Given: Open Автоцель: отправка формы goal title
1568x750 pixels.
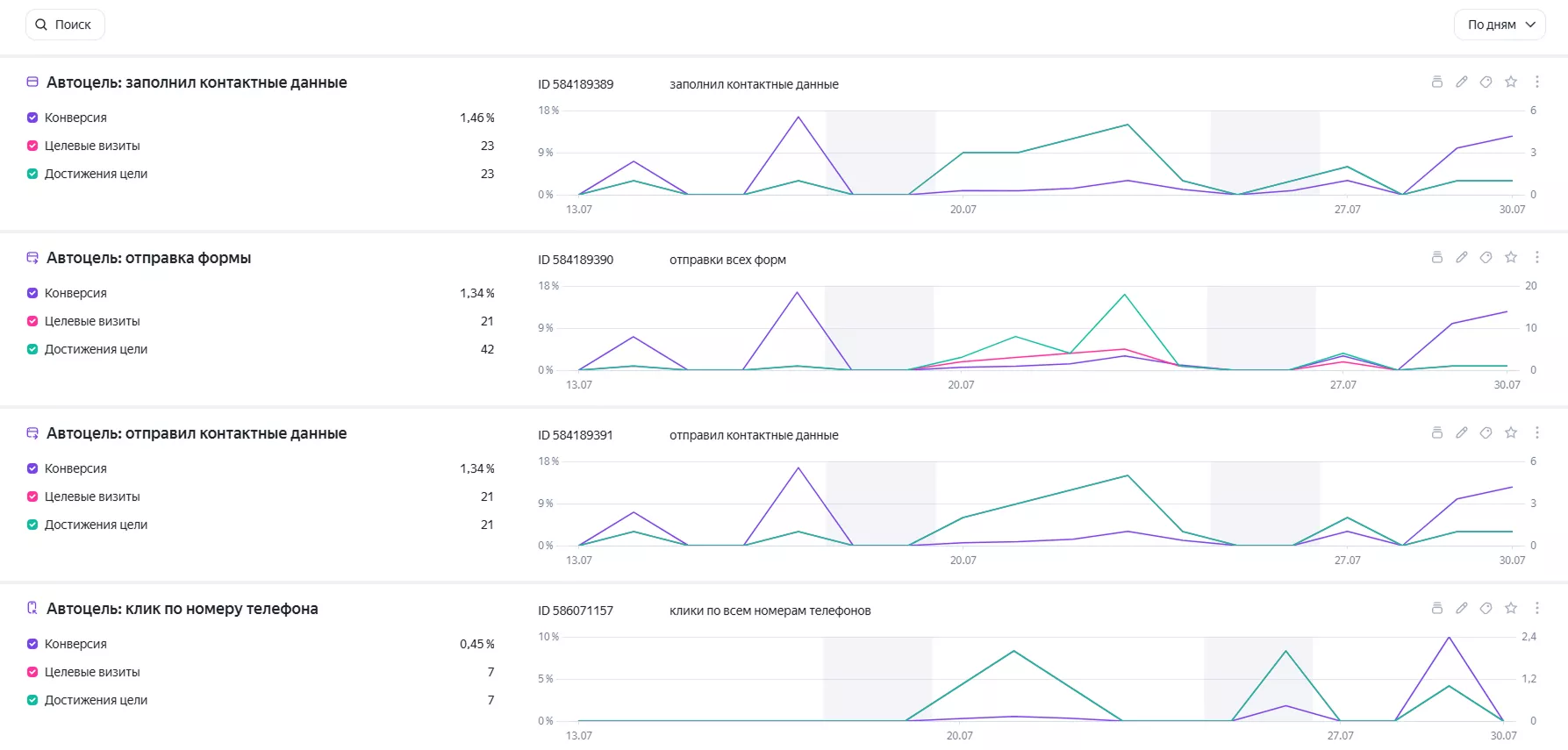Looking at the screenshot, I should (x=148, y=258).
